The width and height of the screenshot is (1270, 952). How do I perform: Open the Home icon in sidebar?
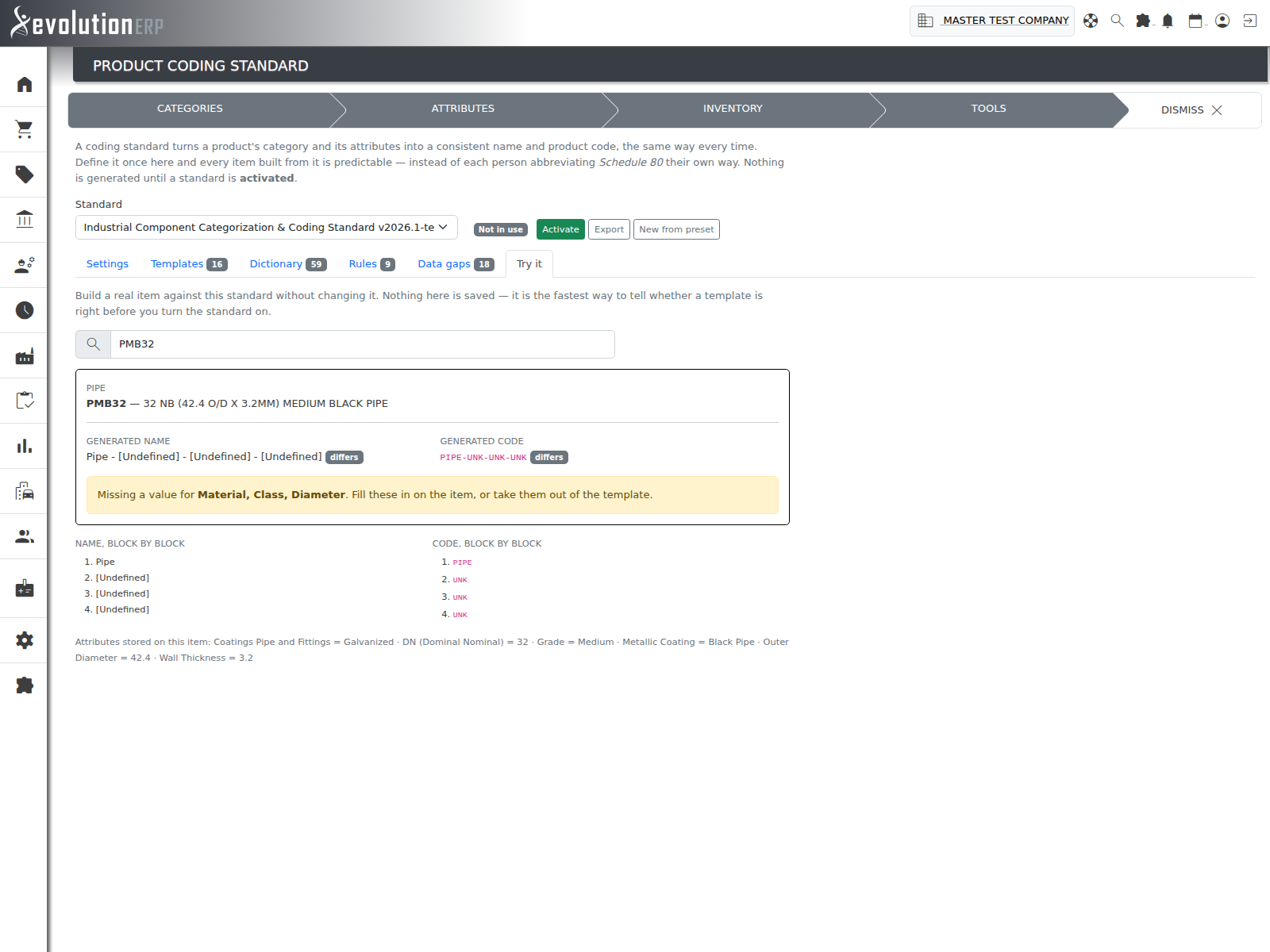pyautogui.click(x=25, y=84)
